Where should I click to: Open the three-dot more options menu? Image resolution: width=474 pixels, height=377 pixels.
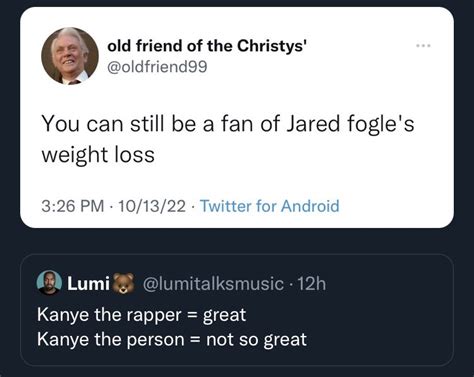[424, 45]
